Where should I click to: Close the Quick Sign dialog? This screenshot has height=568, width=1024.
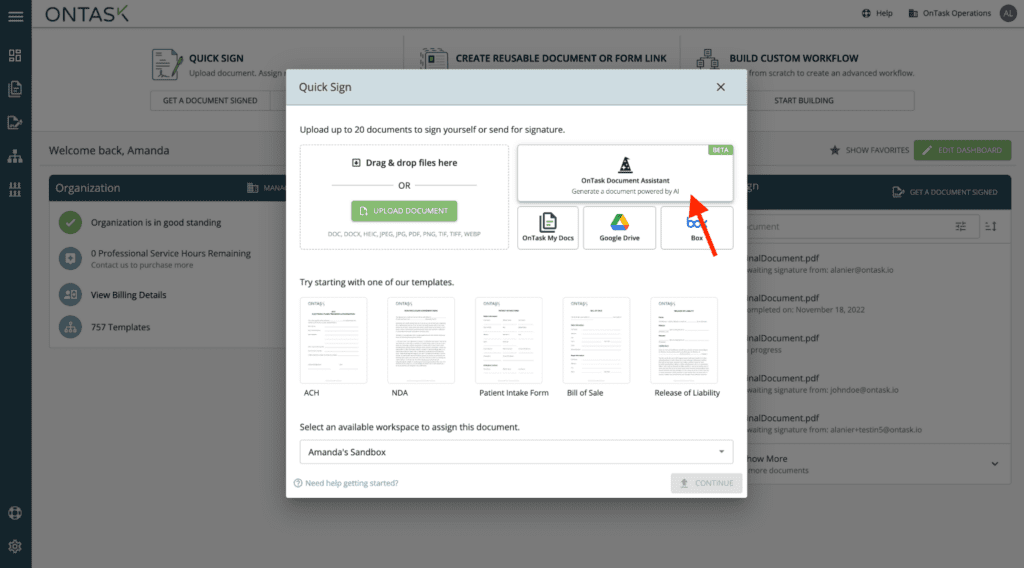[720, 87]
